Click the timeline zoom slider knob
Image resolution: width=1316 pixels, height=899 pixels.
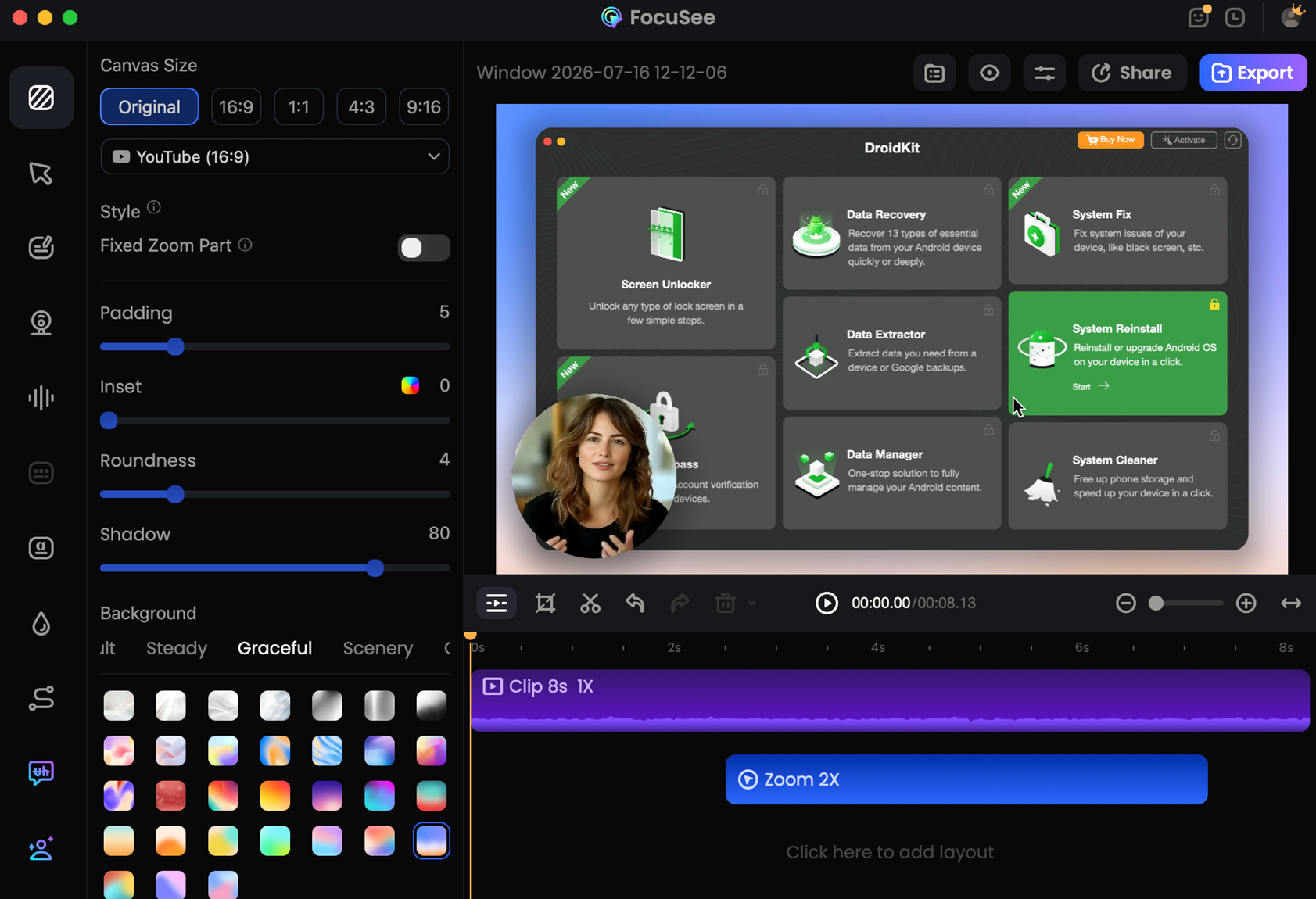(x=1156, y=603)
